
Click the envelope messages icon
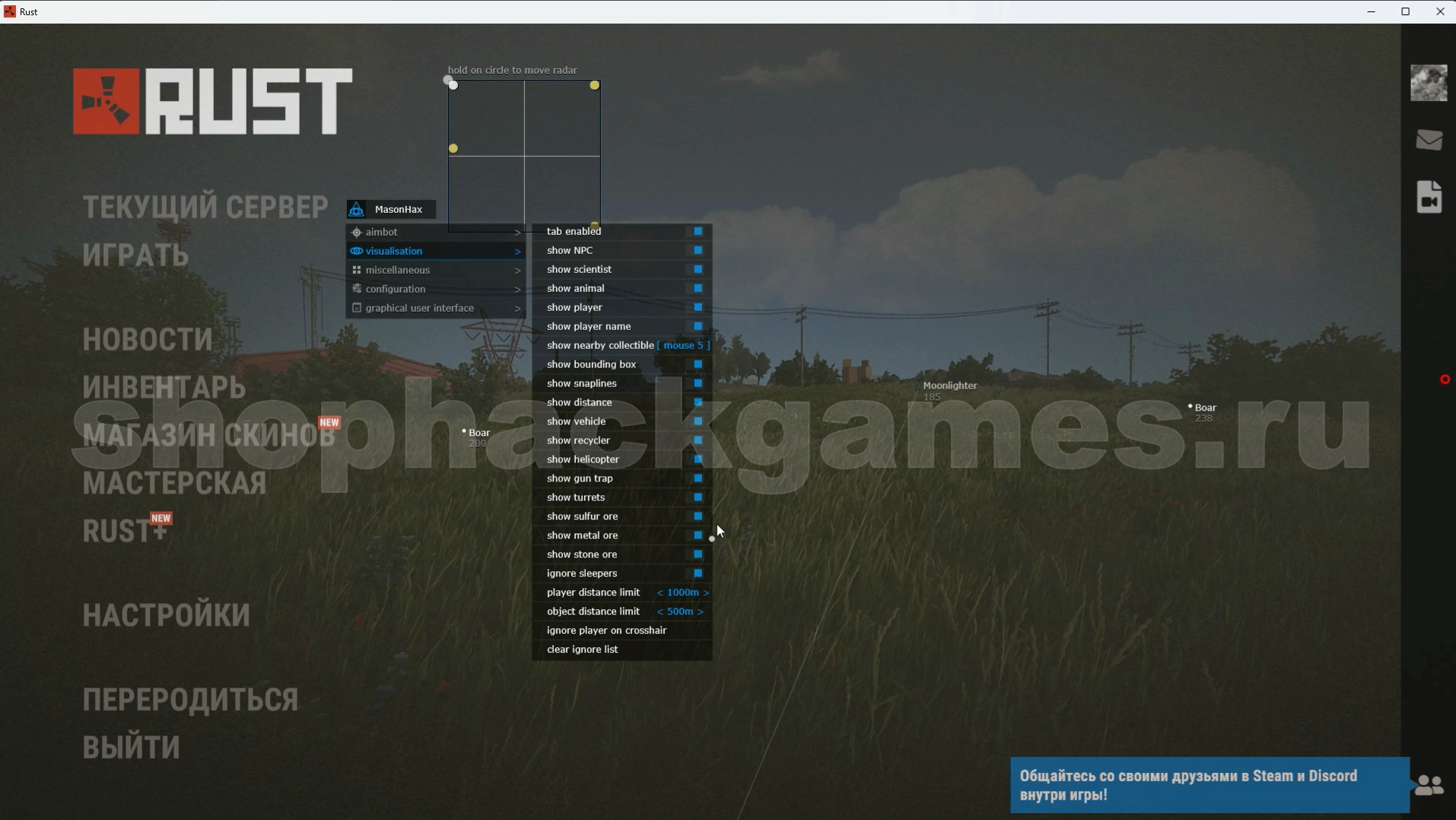[1429, 140]
